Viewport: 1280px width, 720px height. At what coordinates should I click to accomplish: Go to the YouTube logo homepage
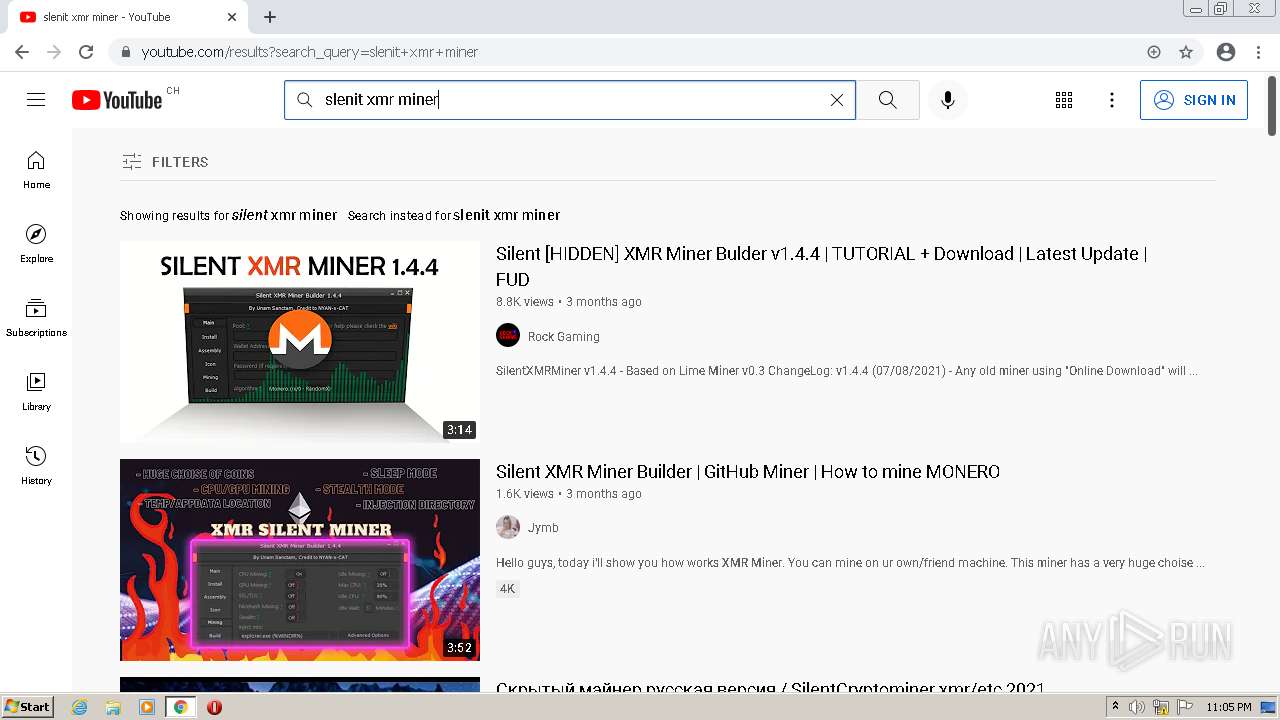point(117,100)
